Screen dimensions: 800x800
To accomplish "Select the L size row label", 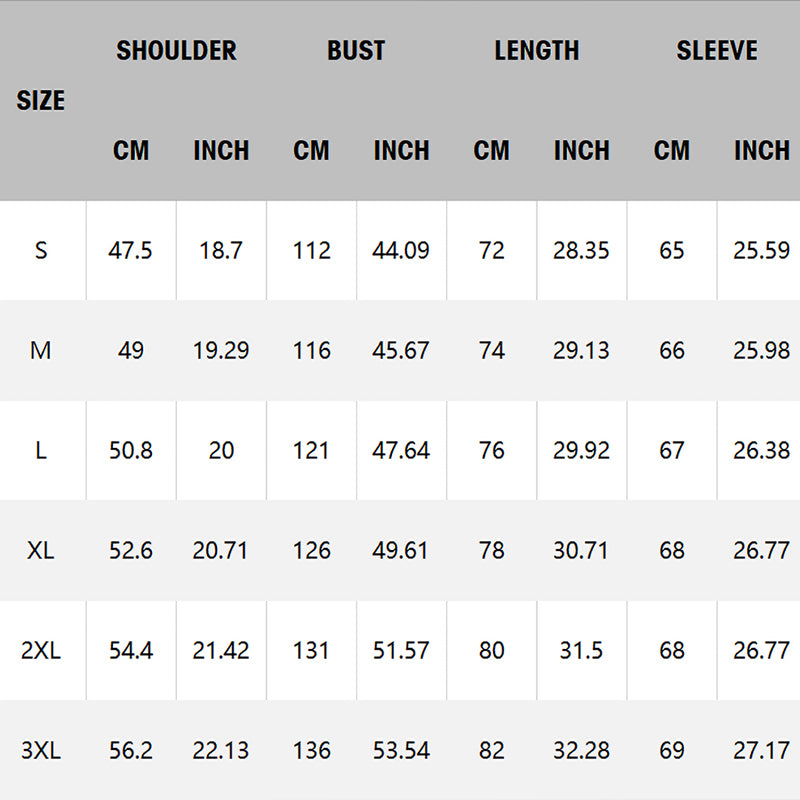I will (x=41, y=450).
